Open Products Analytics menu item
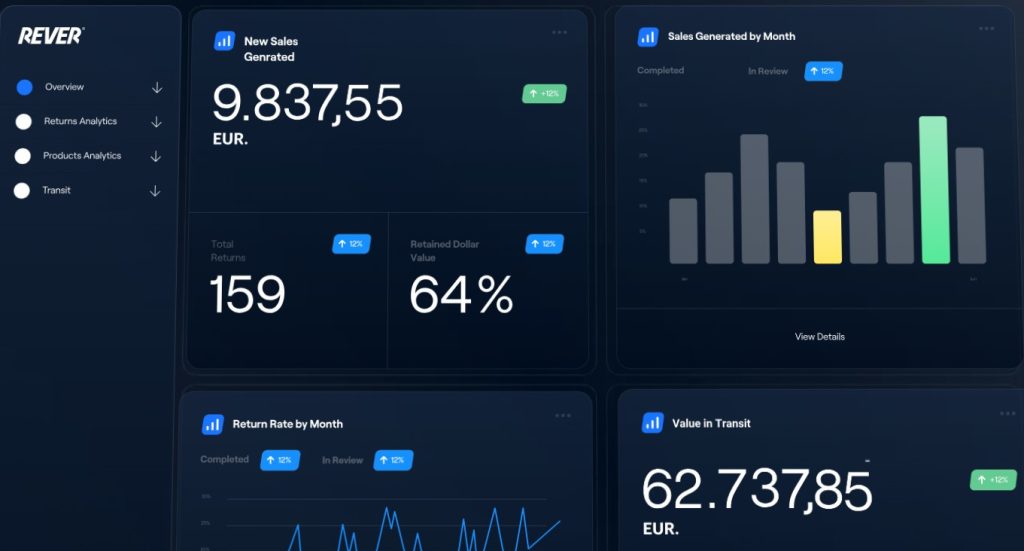 82,156
